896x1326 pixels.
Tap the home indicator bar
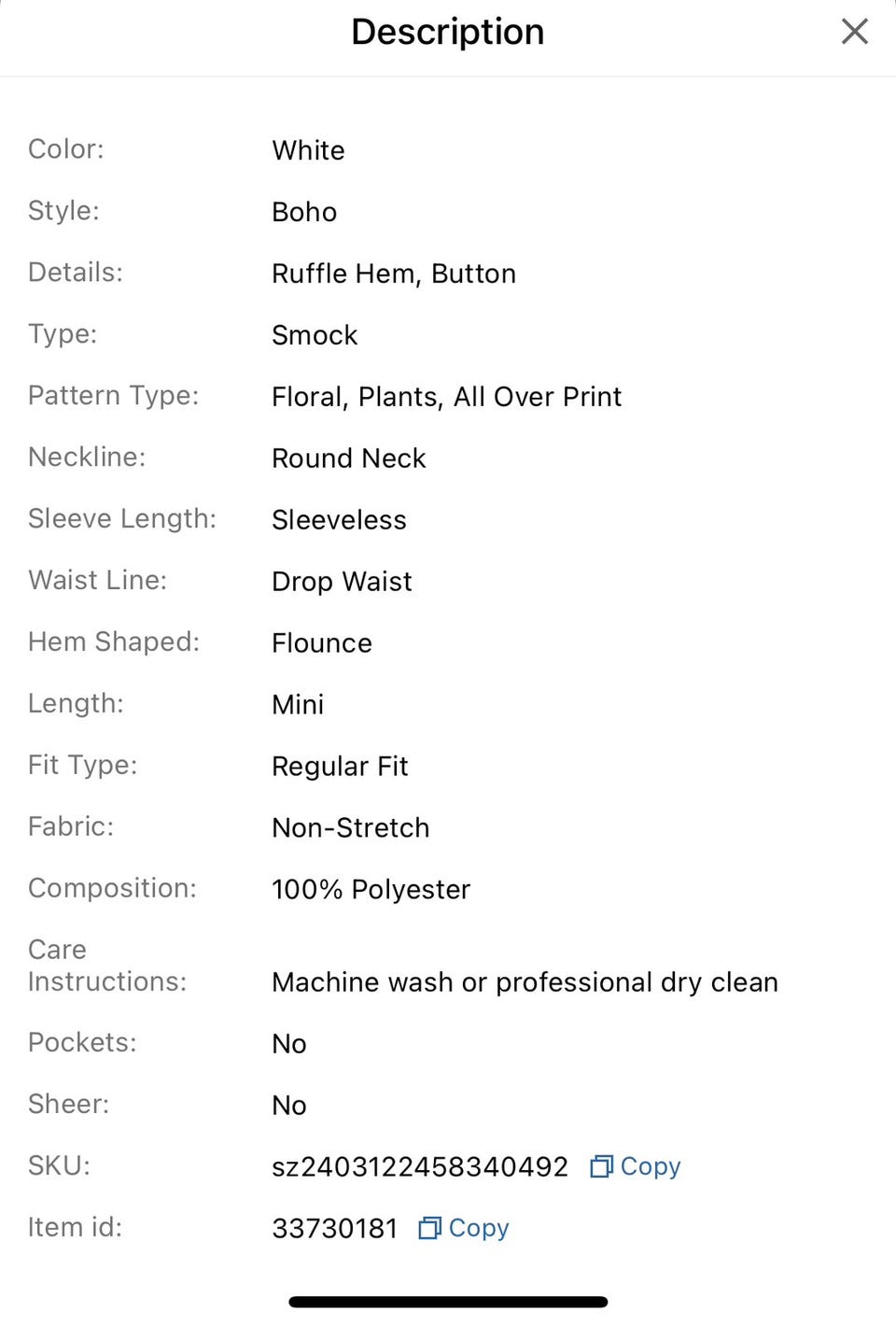(x=448, y=1302)
